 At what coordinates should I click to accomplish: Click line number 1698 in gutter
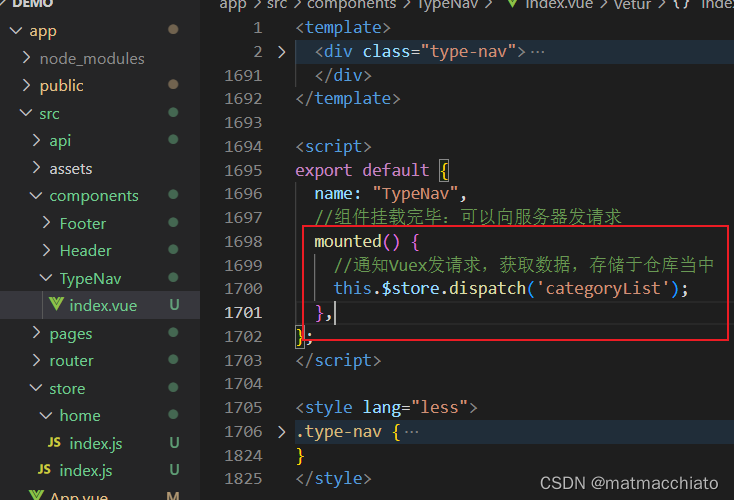(x=243, y=242)
